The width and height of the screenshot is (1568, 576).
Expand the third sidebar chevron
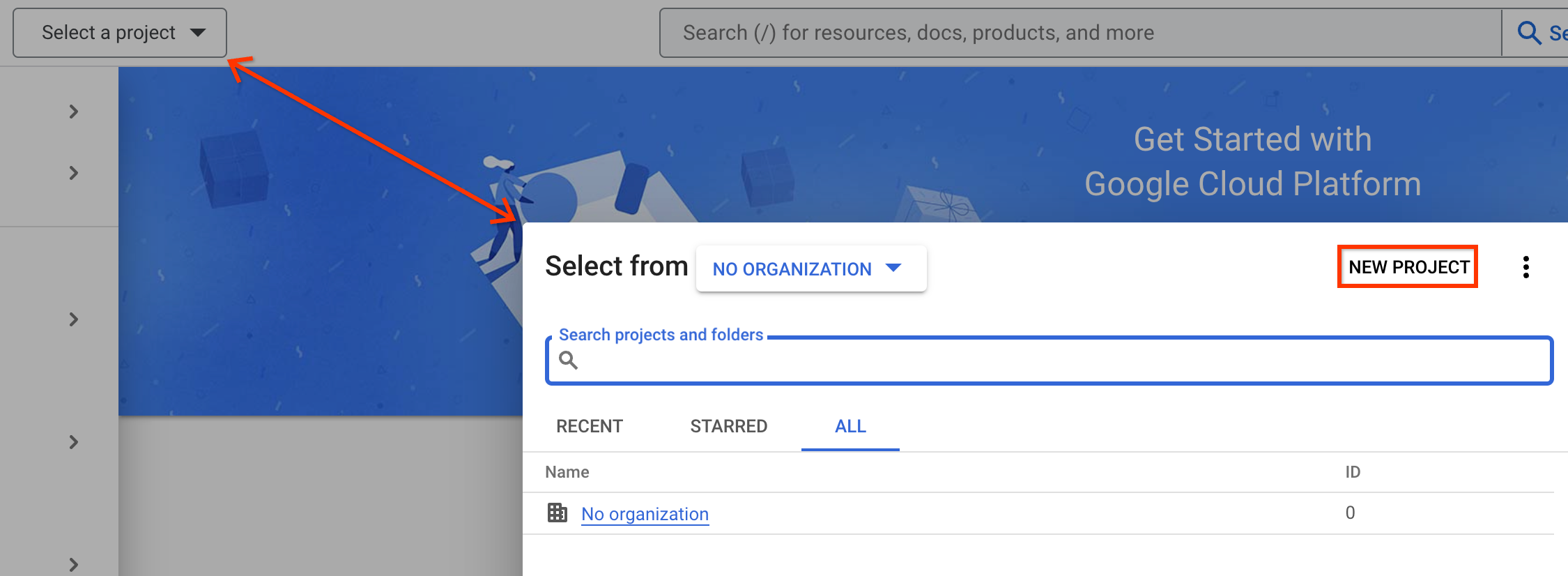click(74, 319)
